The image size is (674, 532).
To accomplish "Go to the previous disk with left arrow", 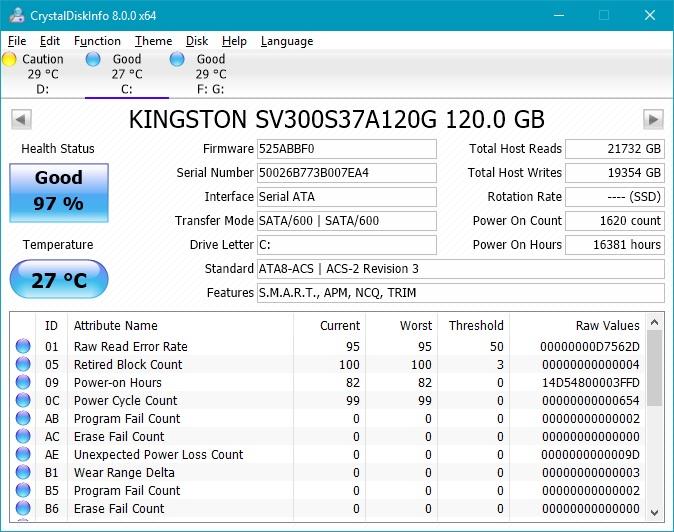I will coord(21,119).
